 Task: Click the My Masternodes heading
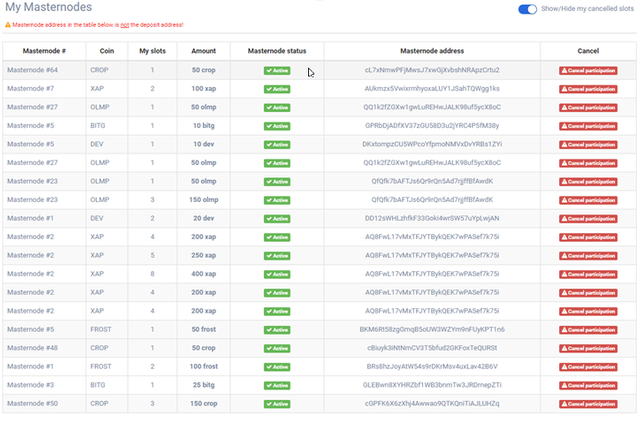coord(49,7)
